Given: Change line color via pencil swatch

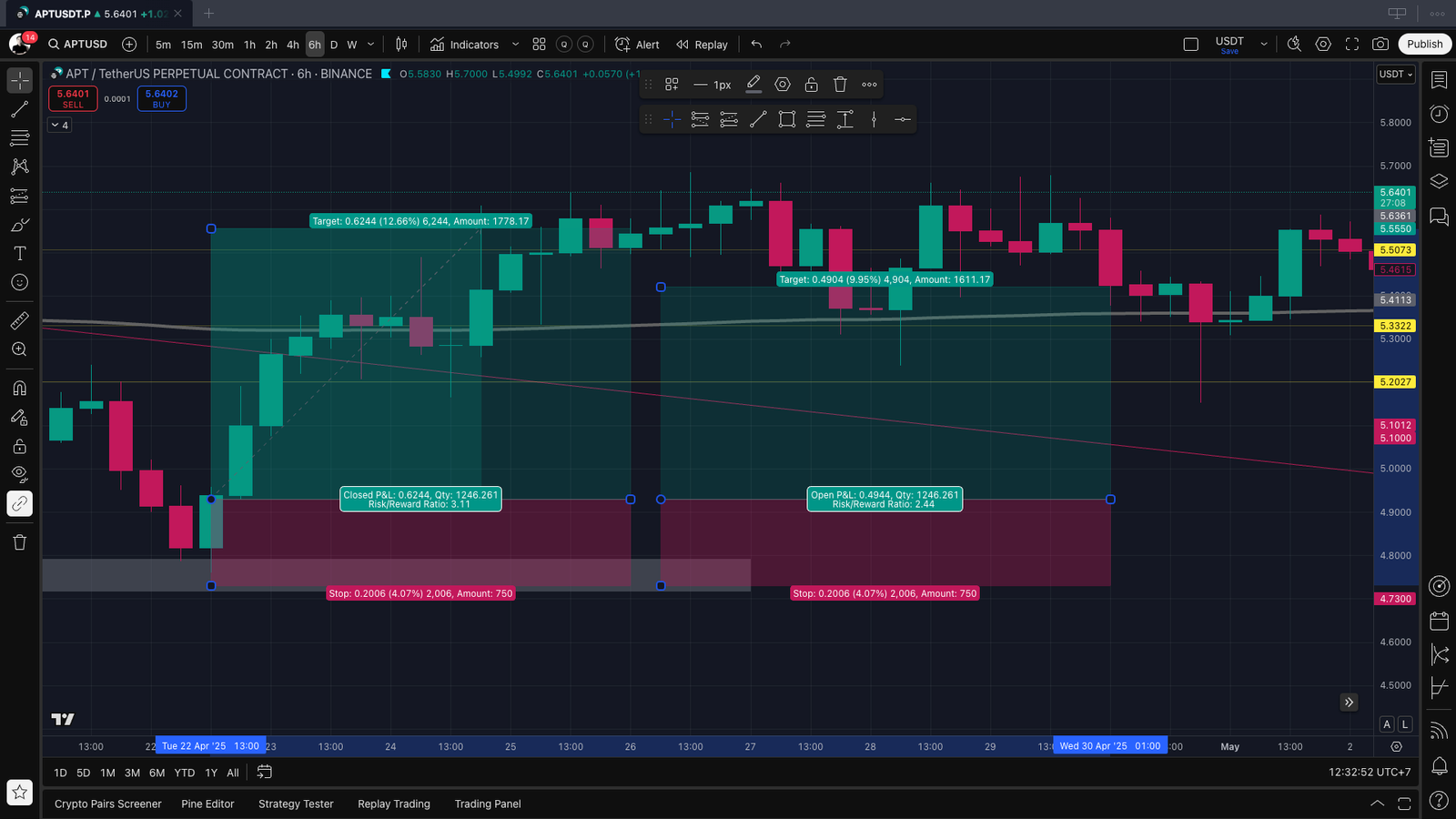Looking at the screenshot, I should 753,85.
